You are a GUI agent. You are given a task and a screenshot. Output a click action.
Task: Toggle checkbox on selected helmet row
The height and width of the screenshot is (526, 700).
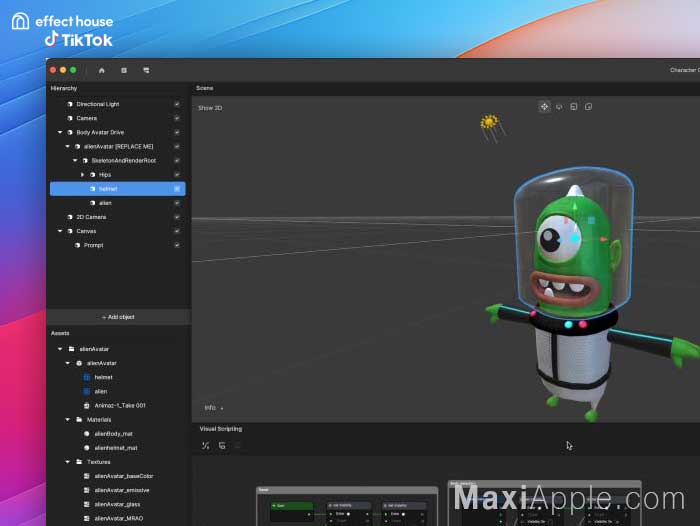click(177, 189)
